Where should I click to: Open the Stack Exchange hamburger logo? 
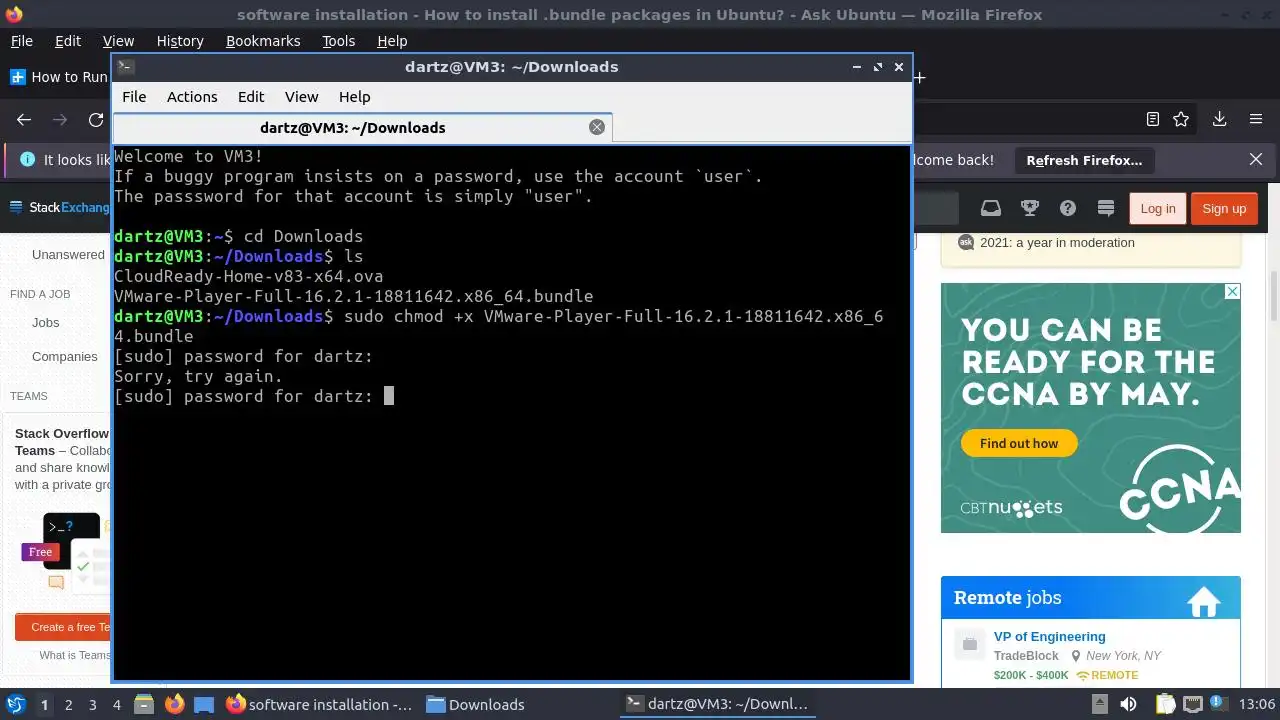point(16,208)
